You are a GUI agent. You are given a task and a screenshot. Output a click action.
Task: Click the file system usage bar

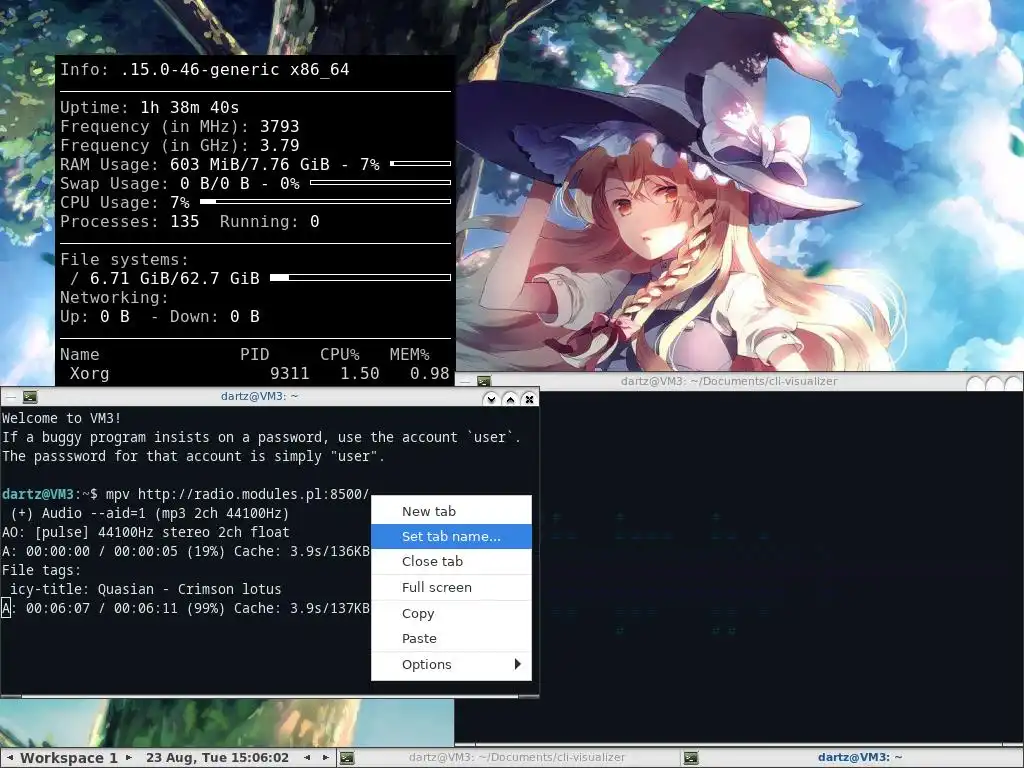click(360, 278)
